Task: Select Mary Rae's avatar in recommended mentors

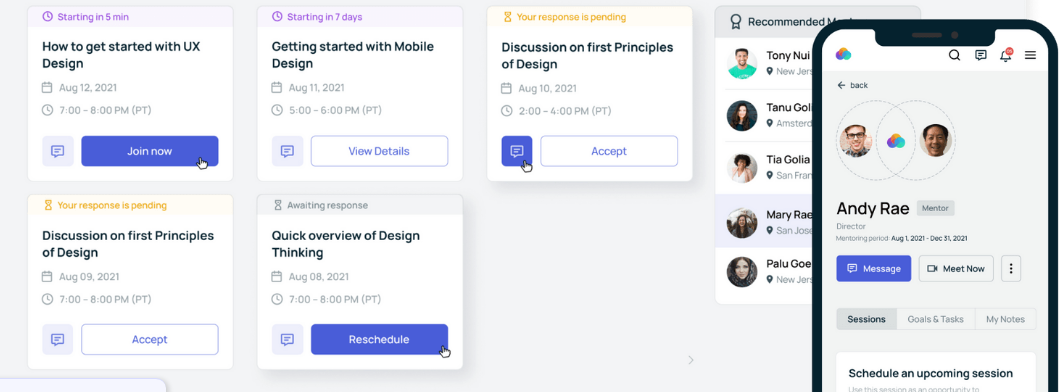Action: coord(742,223)
